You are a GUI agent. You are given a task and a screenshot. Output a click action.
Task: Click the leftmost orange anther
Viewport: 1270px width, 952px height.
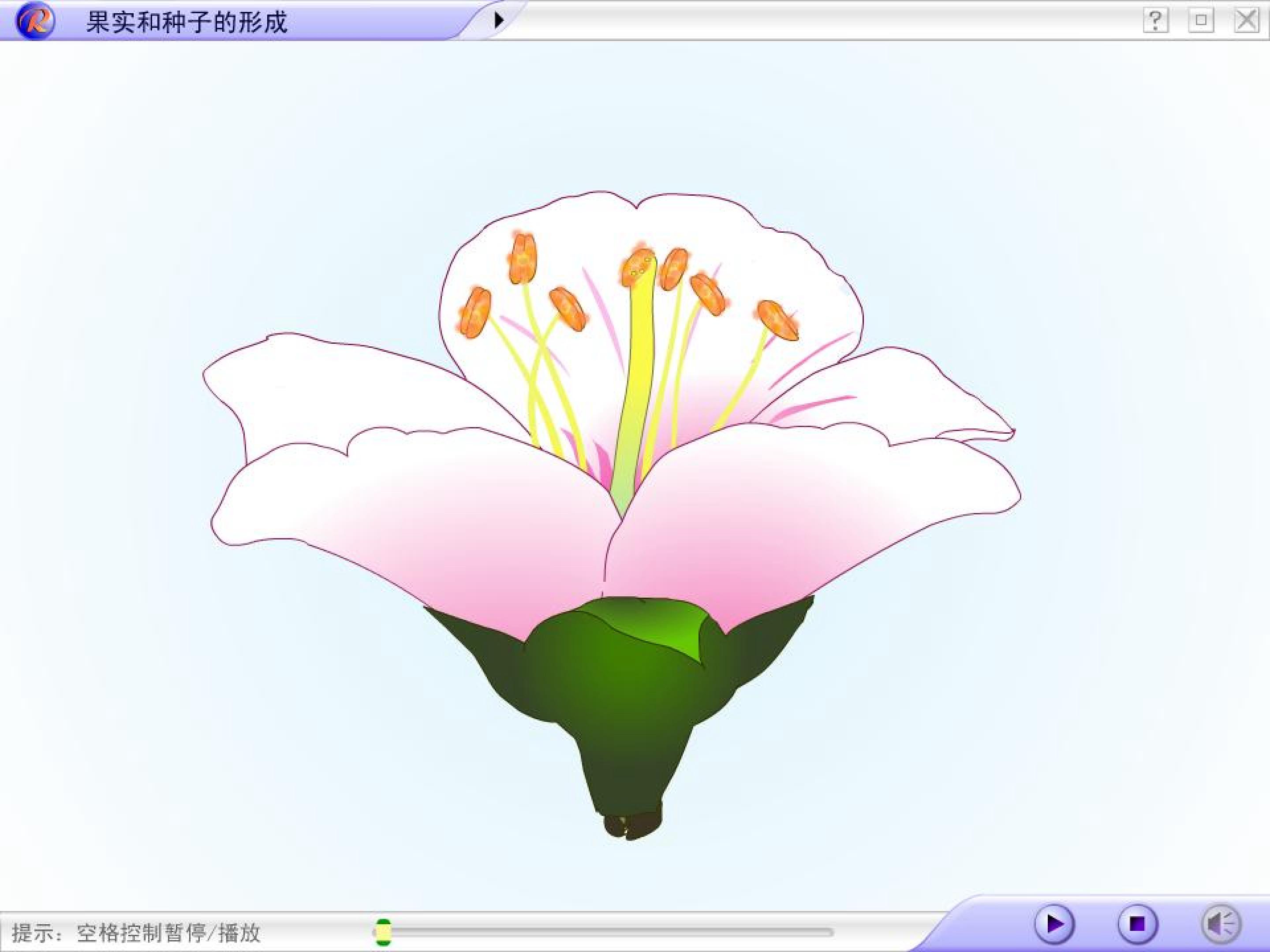(475, 313)
